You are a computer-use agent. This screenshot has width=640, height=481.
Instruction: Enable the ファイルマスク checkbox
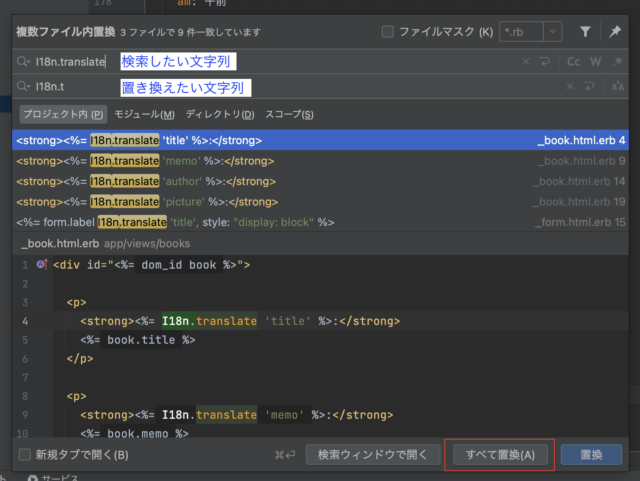pos(387,31)
